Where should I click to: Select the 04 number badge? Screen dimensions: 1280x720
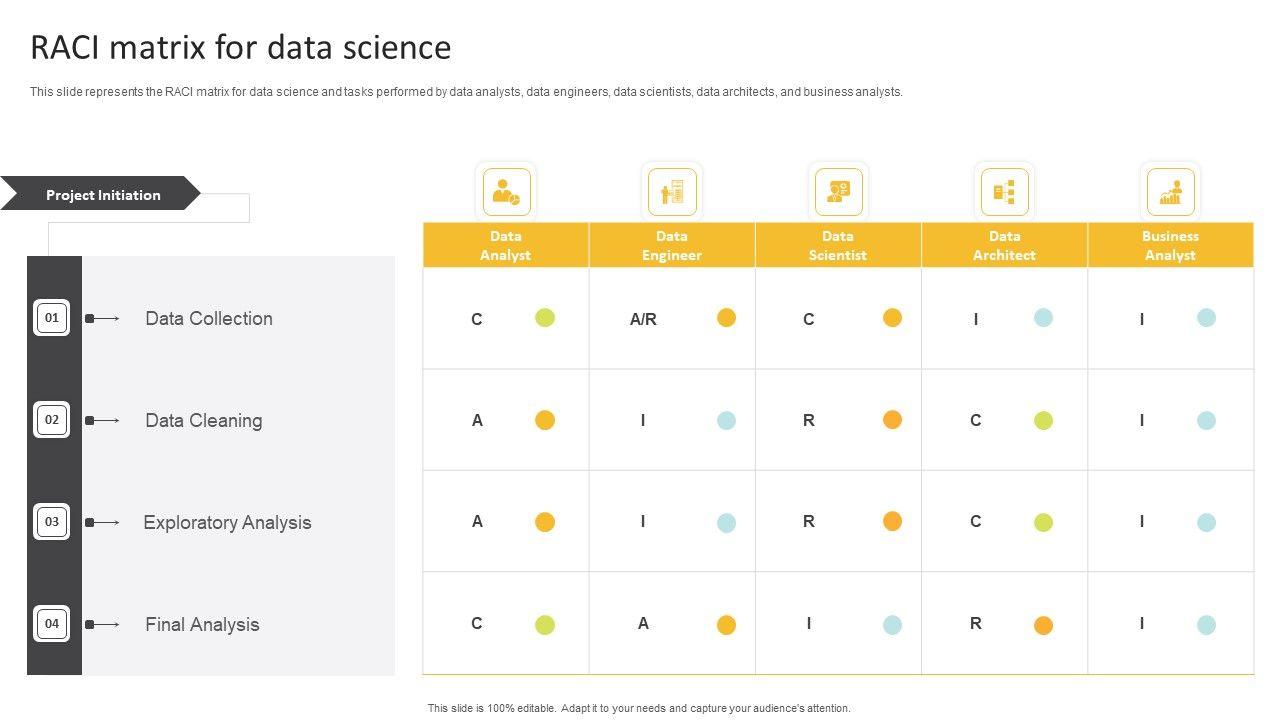click(x=51, y=624)
